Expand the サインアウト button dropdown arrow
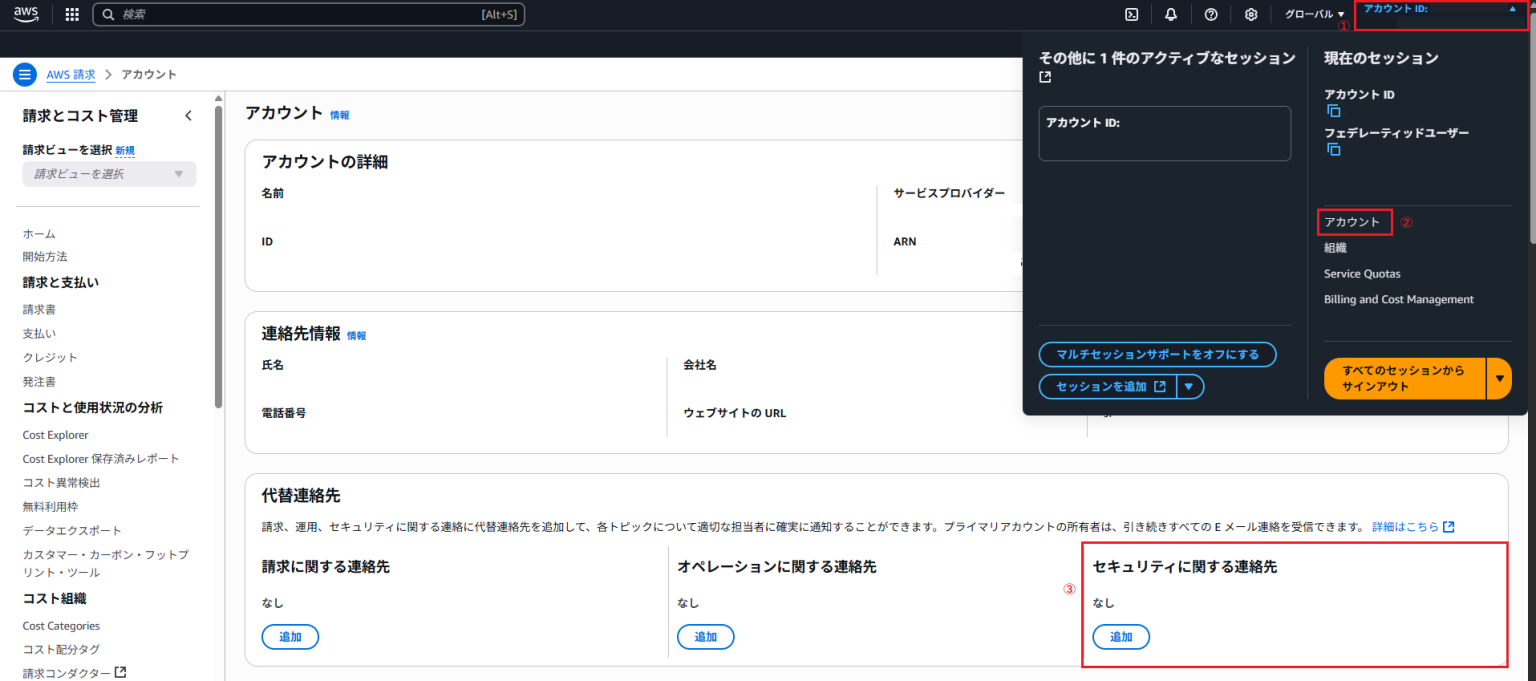The width and height of the screenshot is (1536, 681). [1499, 378]
